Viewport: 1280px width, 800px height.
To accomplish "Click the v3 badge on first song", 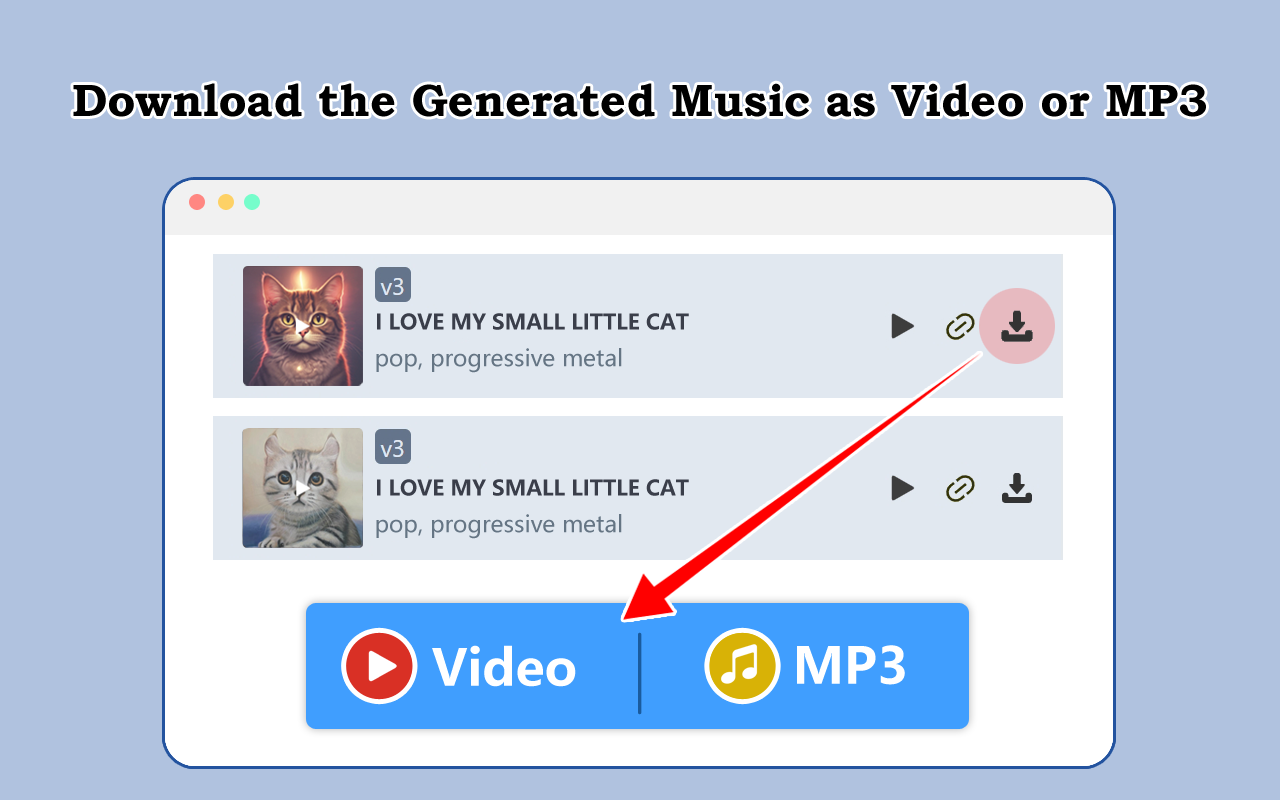I will coord(393,285).
